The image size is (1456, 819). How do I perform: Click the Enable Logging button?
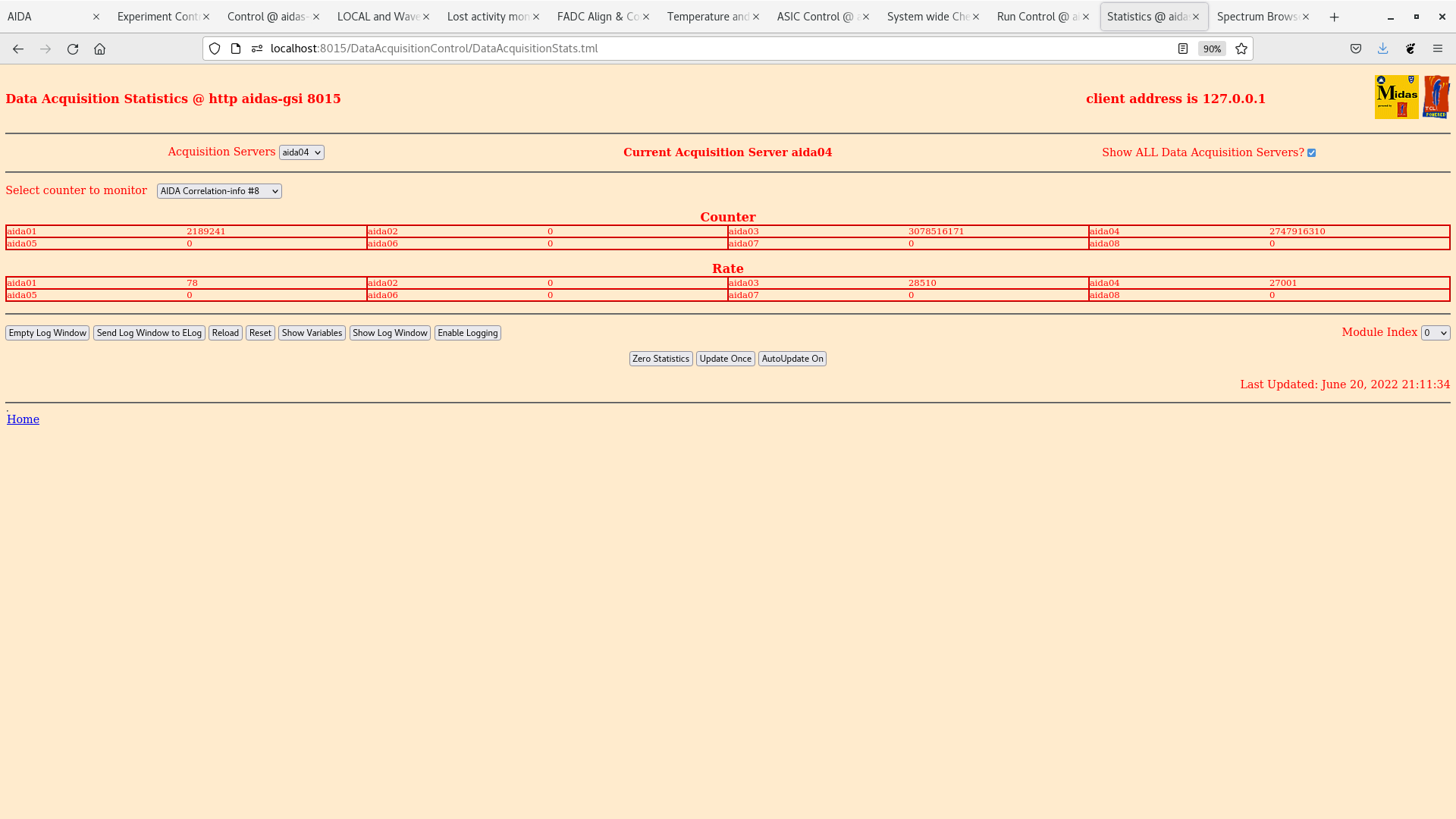coord(468,333)
